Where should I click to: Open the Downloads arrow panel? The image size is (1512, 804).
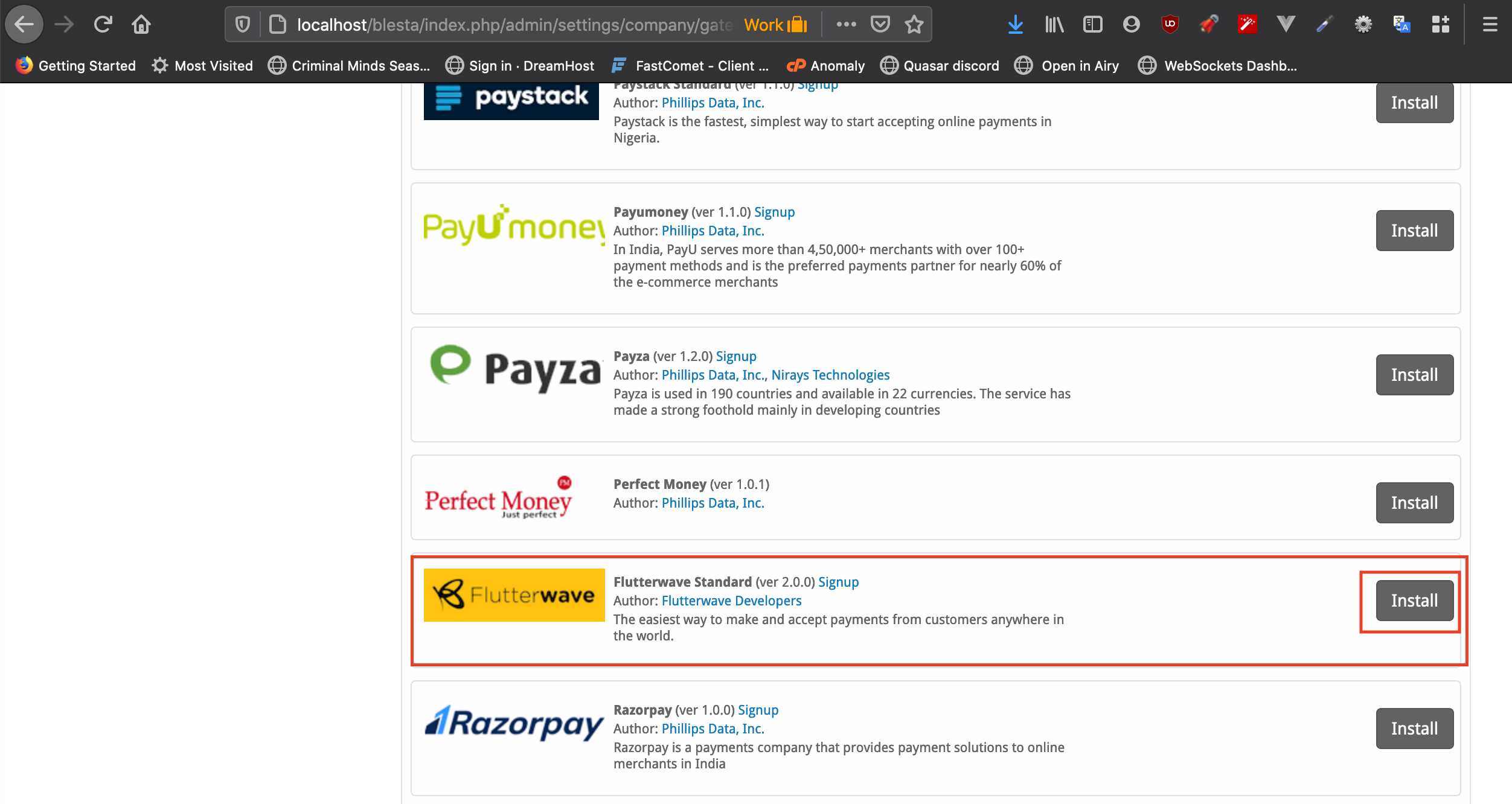point(1015,25)
